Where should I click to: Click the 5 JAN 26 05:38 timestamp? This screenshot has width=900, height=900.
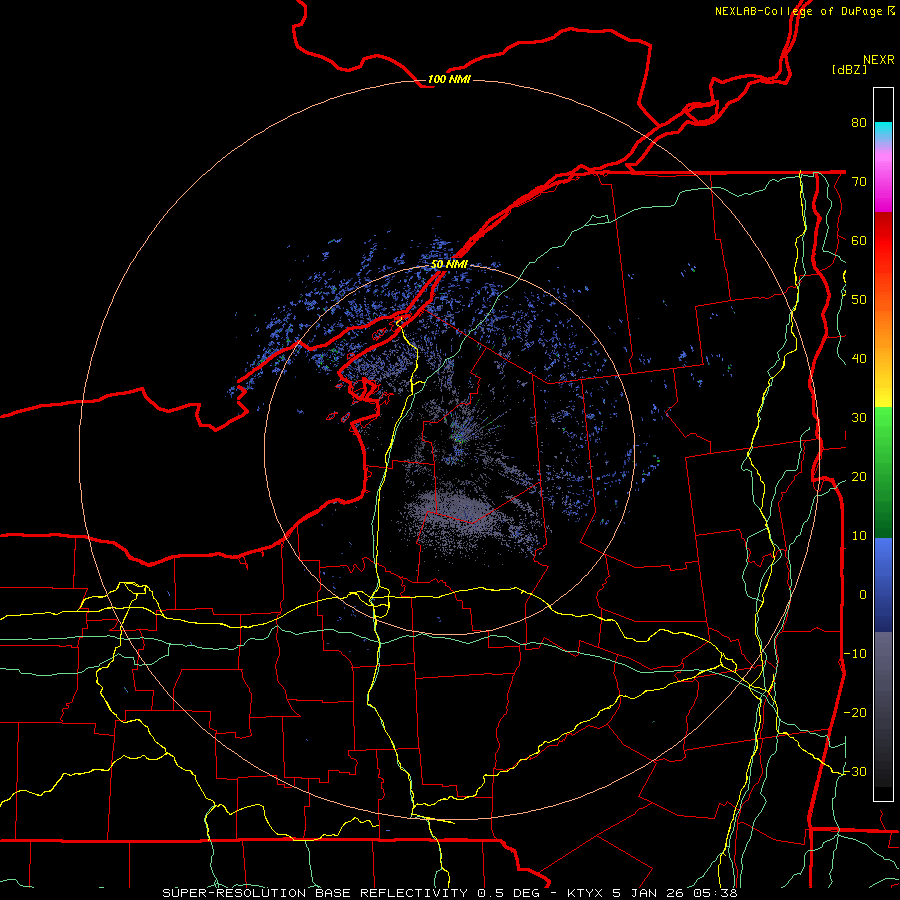click(x=675, y=893)
